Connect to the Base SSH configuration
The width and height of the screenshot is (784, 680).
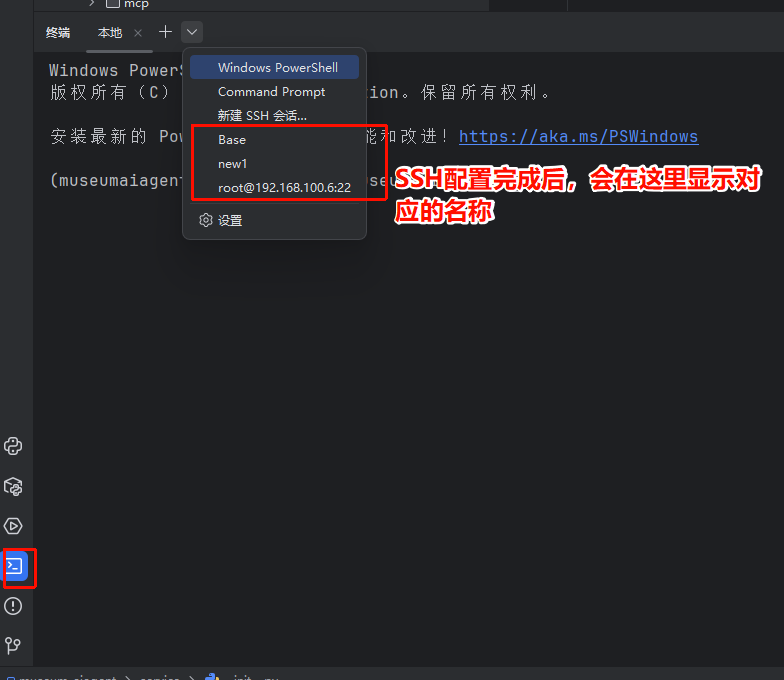(232, 140)
